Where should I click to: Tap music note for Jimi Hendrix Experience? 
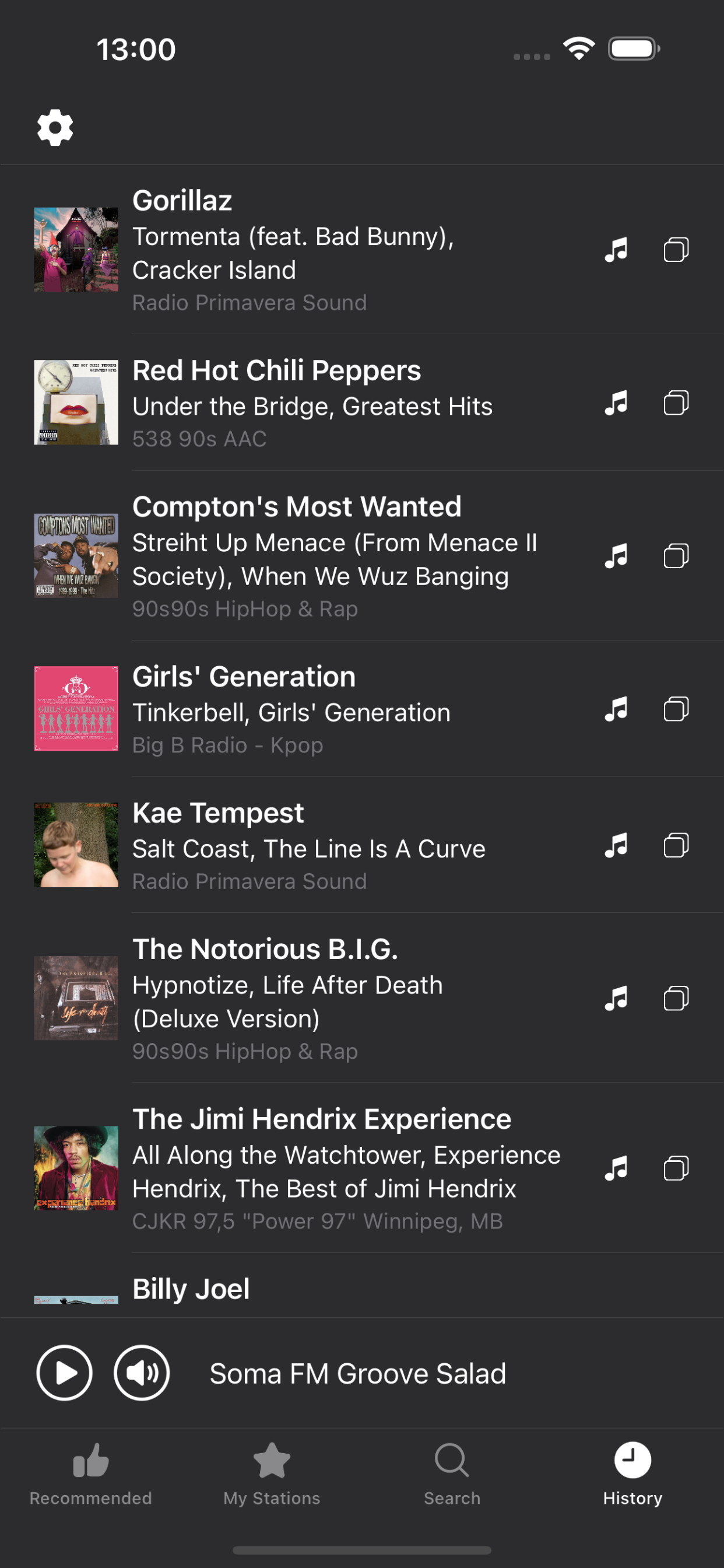point(616,1168)
